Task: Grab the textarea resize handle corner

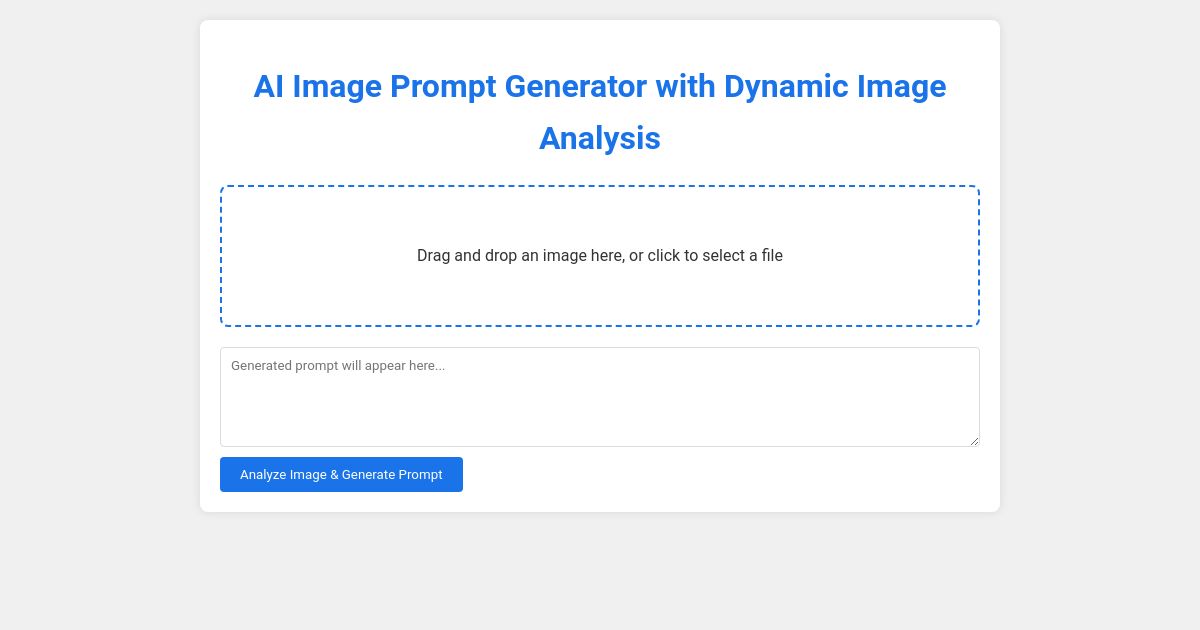Action: (973, 440)
